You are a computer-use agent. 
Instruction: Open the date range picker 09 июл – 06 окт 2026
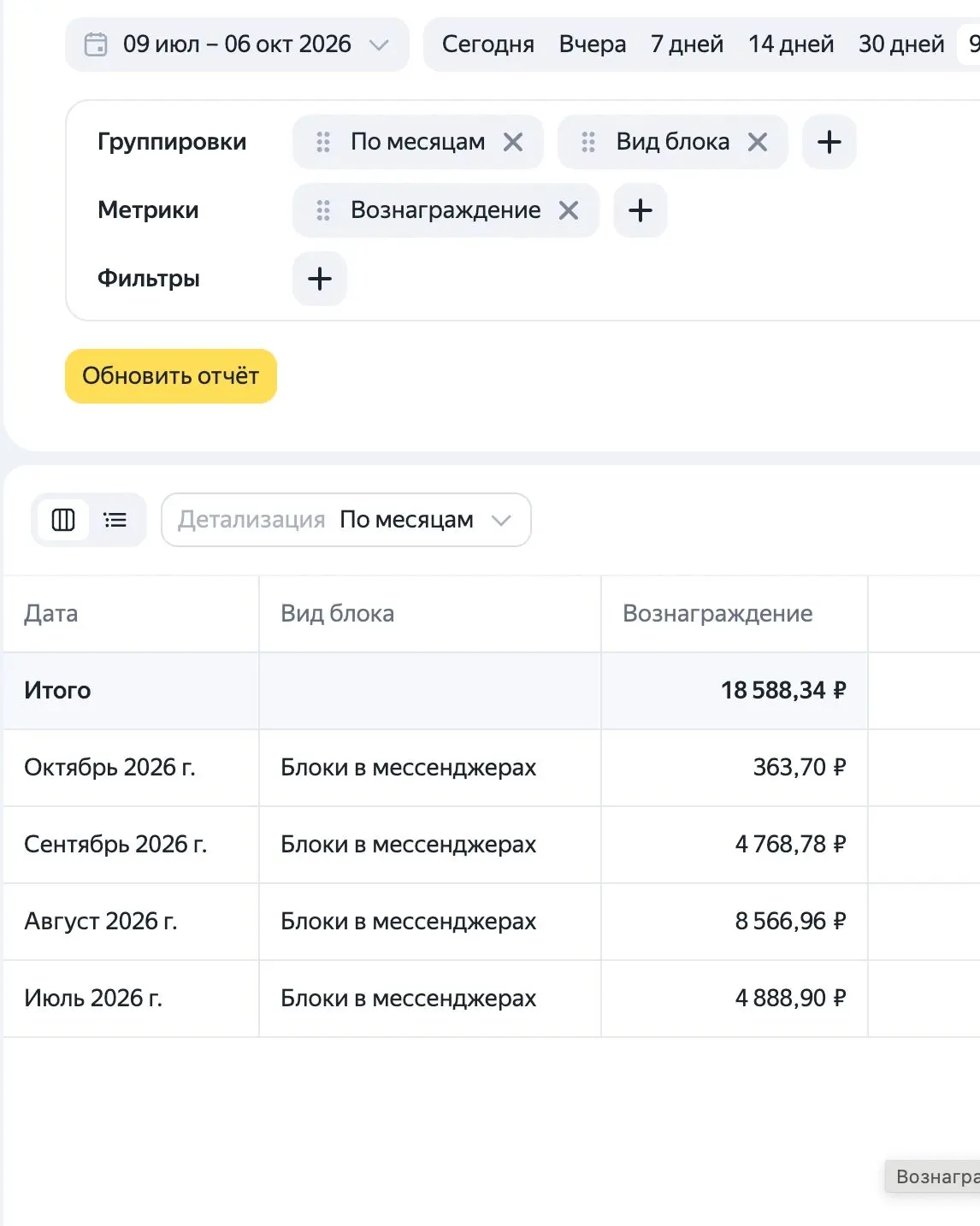click(237, 44)
